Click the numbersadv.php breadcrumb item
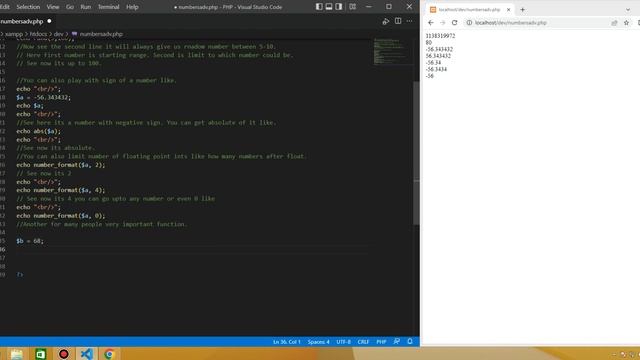 (x=101, y=34)
